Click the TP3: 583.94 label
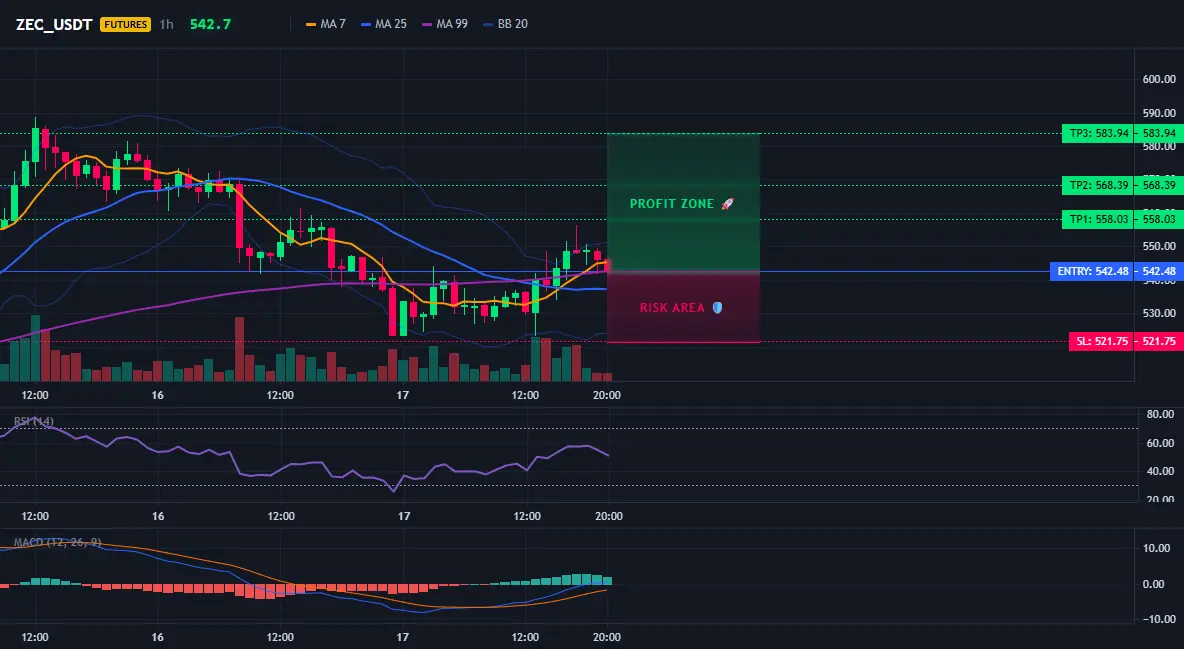The height and width of the screenshot is (649, 1184). click(1097, 134)
